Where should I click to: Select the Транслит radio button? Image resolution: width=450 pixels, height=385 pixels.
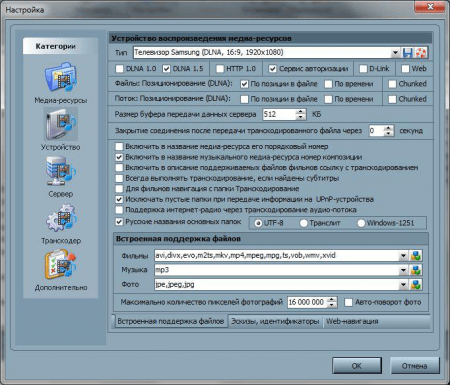tap(303, 223)
